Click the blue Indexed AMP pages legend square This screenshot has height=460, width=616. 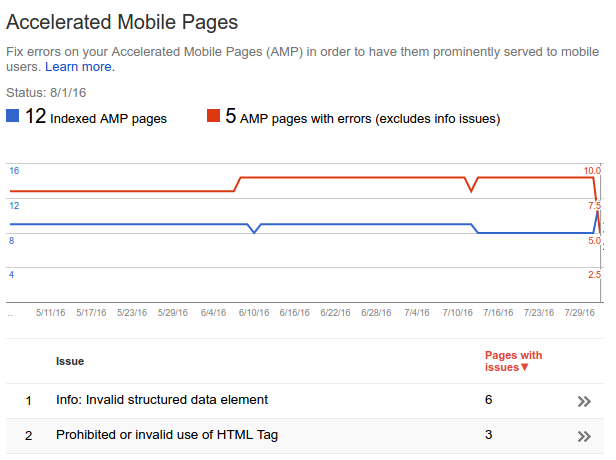point(13,117)
